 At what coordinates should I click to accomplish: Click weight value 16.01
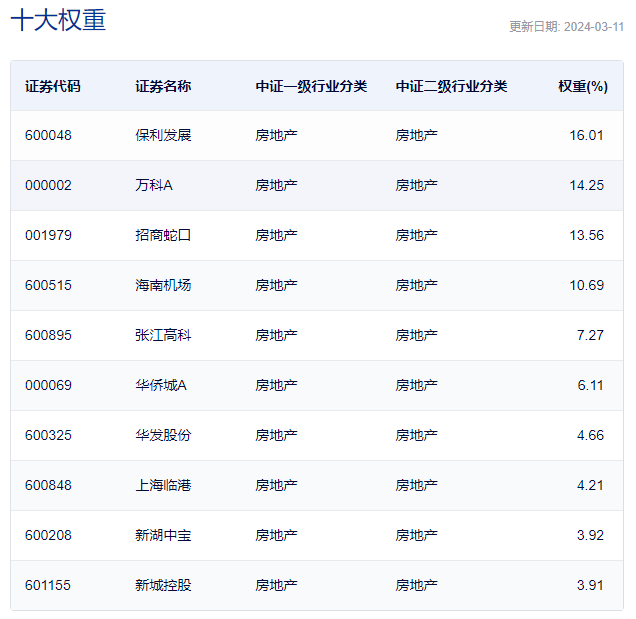(x=587, y=135)
